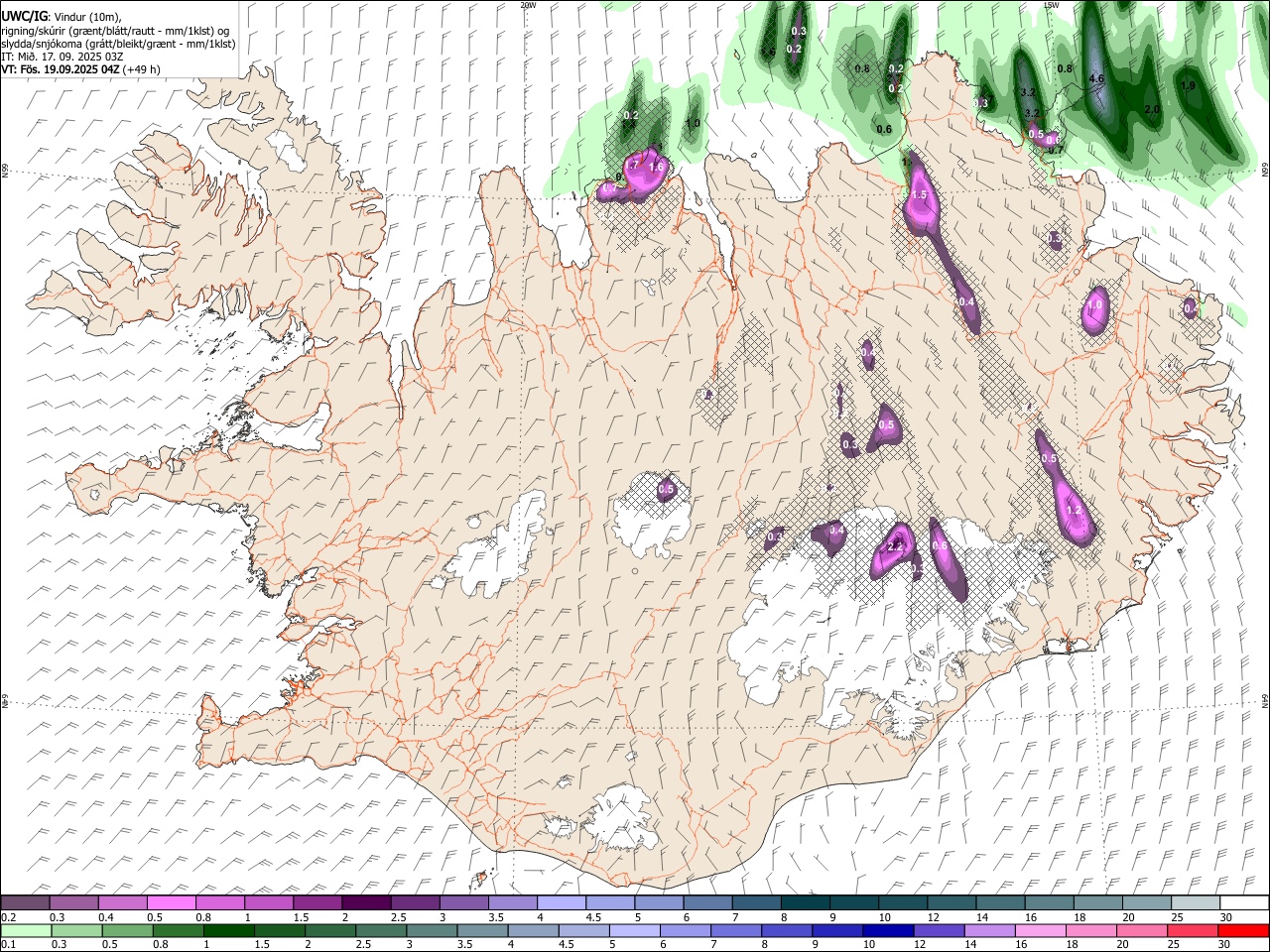This screenshot has height=952, width=1270.
Task: Click the 'slydda/snjókoma' description line
Action: pyautogui.click(x=118, y=44)
